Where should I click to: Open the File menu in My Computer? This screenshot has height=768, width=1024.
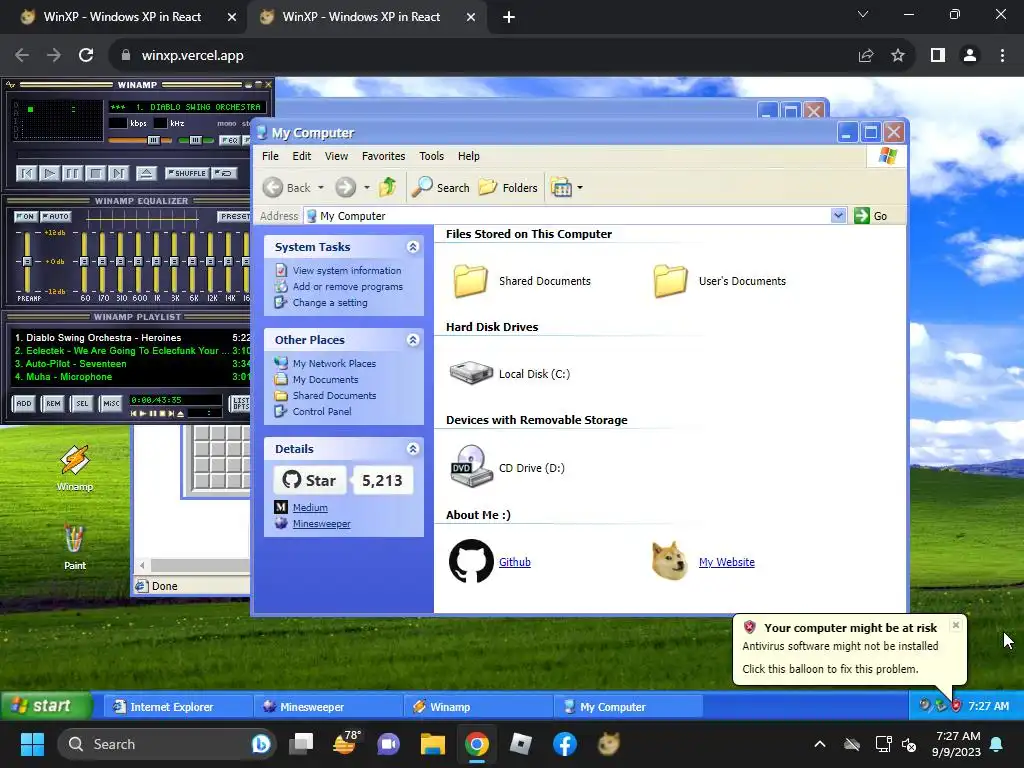pos(270,156)
